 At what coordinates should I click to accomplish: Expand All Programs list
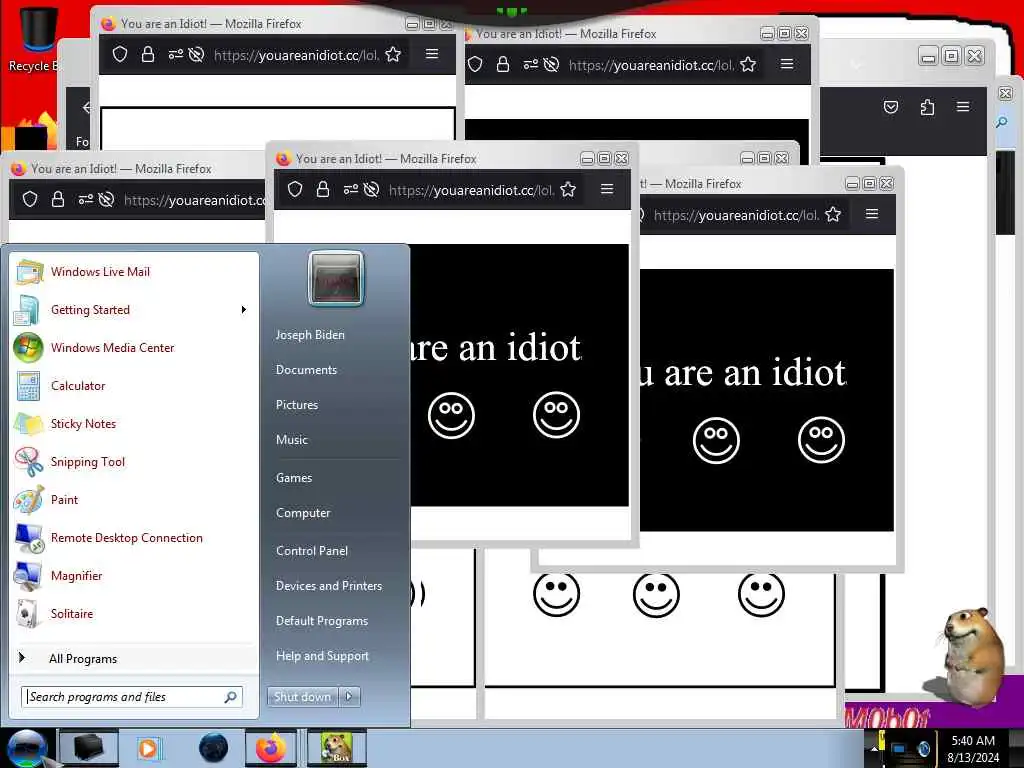pos(134,658)
